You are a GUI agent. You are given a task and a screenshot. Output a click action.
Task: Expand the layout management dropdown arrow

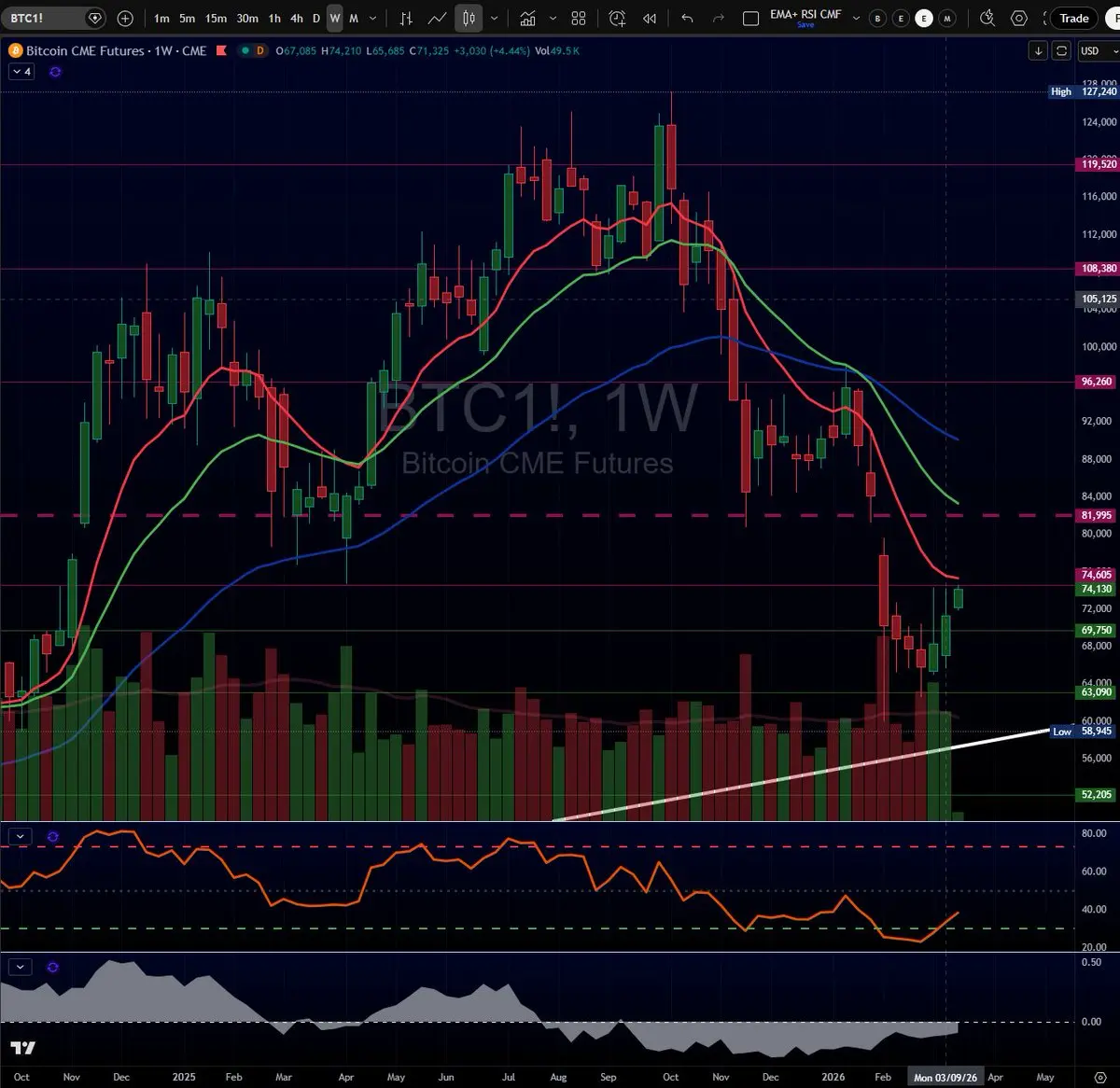(x=856, y=18)
